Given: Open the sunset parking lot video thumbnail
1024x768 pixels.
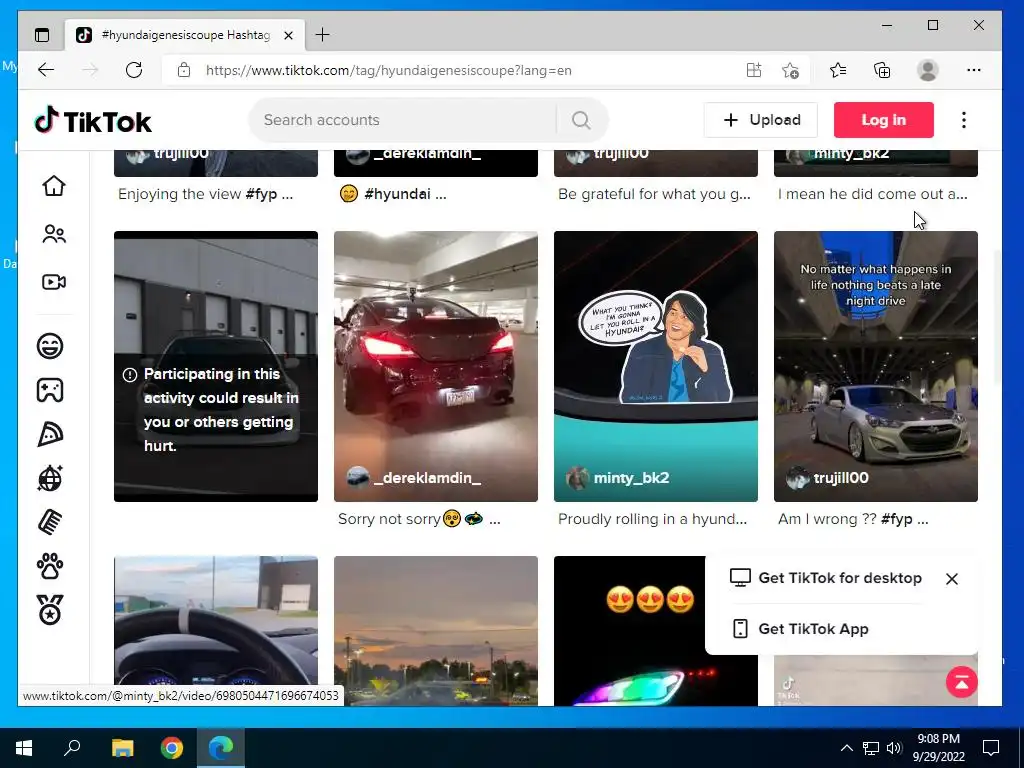Looking at the screenshot, I should point(436,630).
